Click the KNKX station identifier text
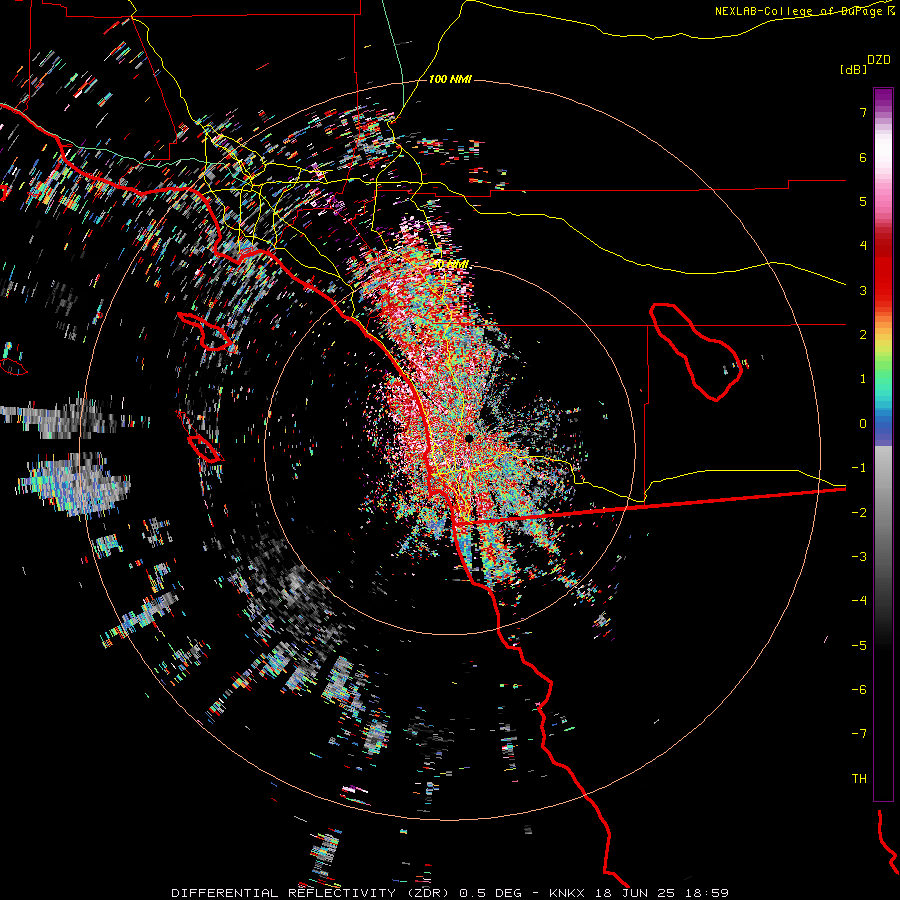 coord(567,893)
